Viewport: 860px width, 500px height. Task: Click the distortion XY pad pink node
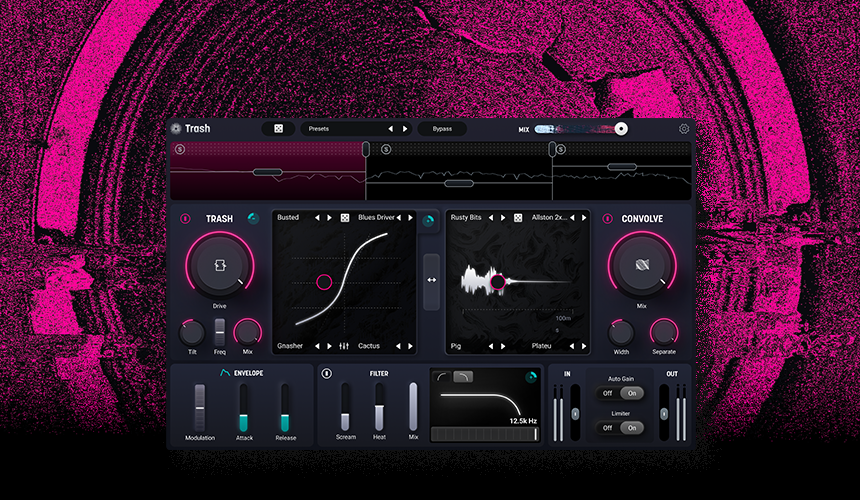[324, 282]
